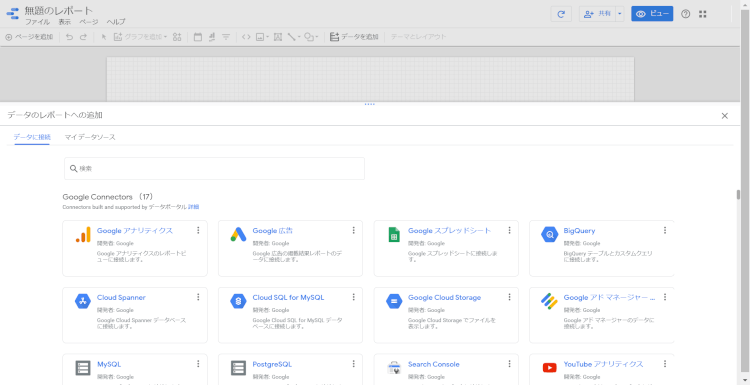Open the share dropdown arrow
The width and height of the screenshot is (750, 385).
619,14
